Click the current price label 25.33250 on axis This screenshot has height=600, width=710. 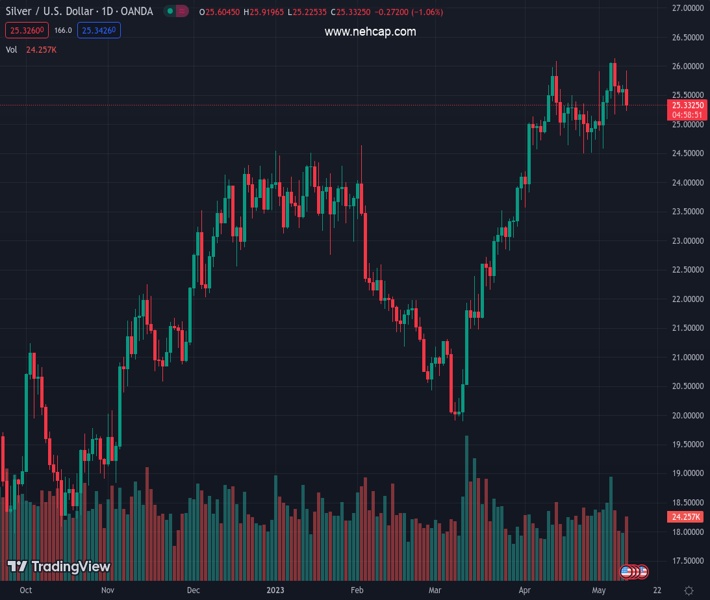pos(687,105)
